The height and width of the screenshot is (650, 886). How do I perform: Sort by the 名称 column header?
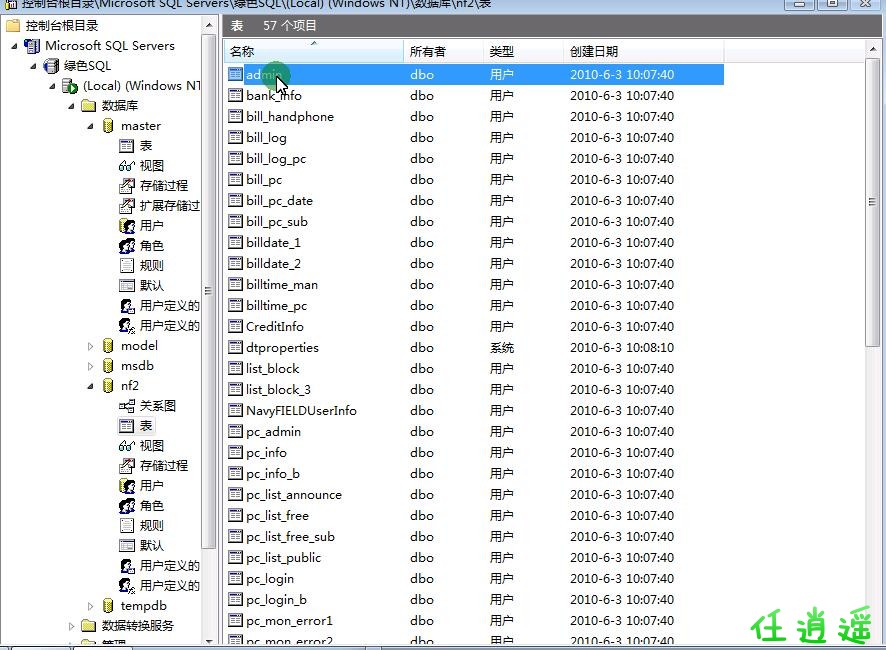pyautogui.click(x=314, y=51)
